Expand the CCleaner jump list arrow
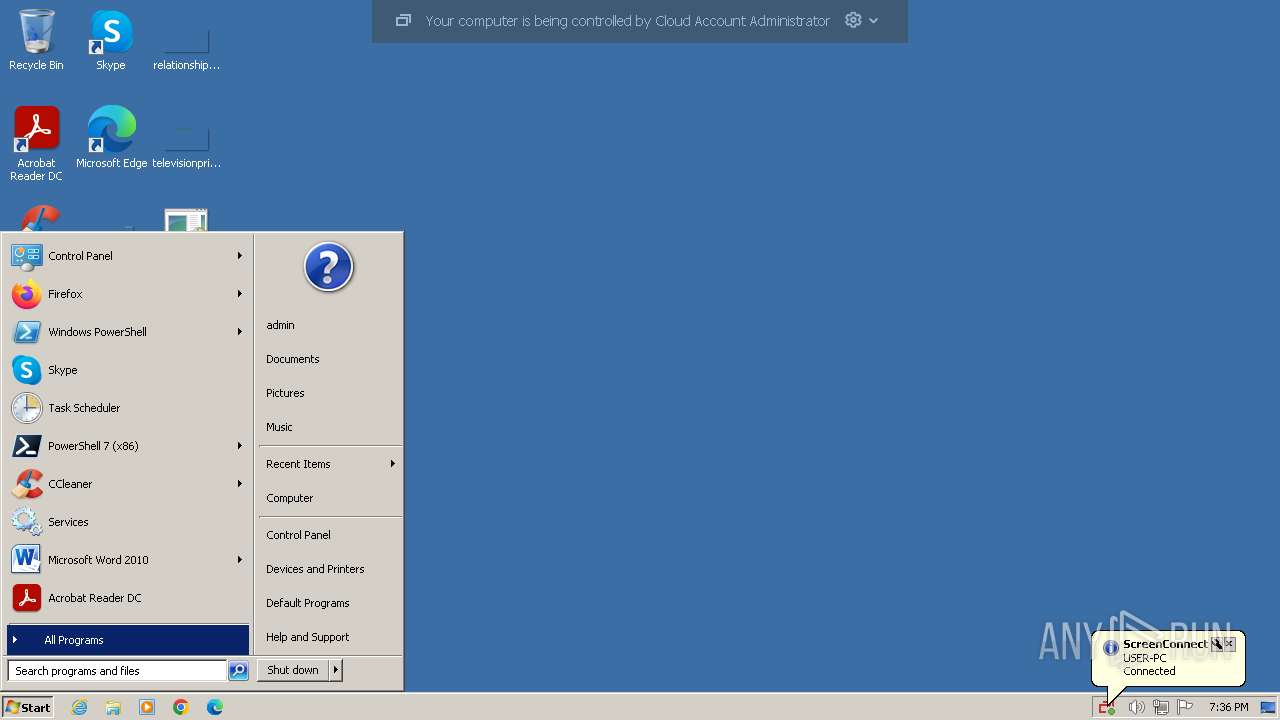Screen dimensions: 1280x720 (240, 484)
